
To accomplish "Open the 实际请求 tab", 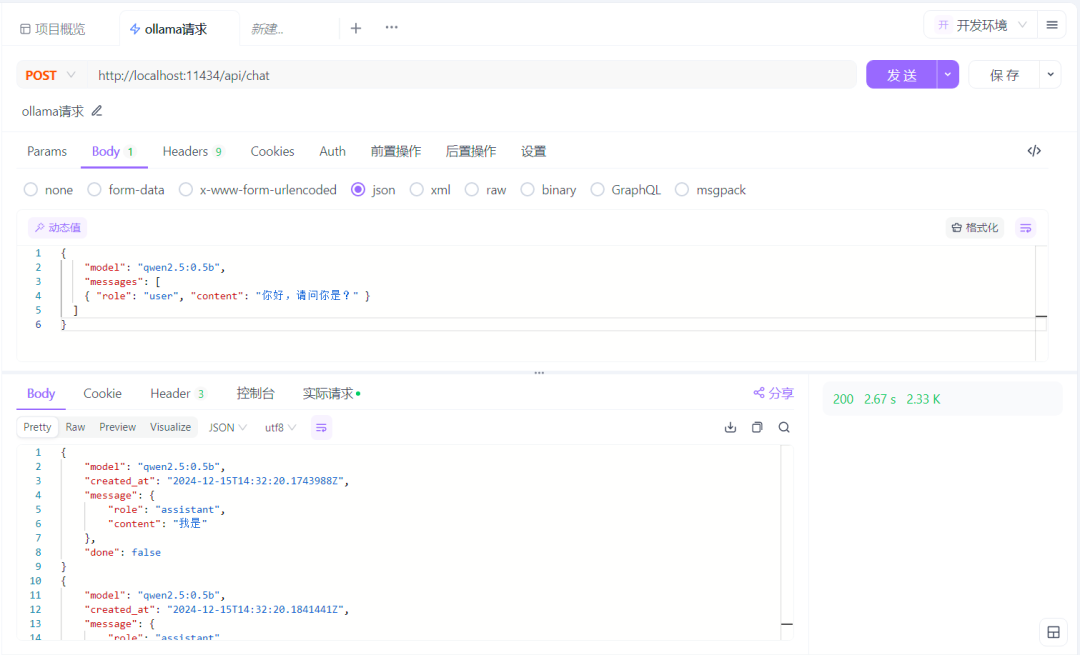I will click(x=331, y=394).
